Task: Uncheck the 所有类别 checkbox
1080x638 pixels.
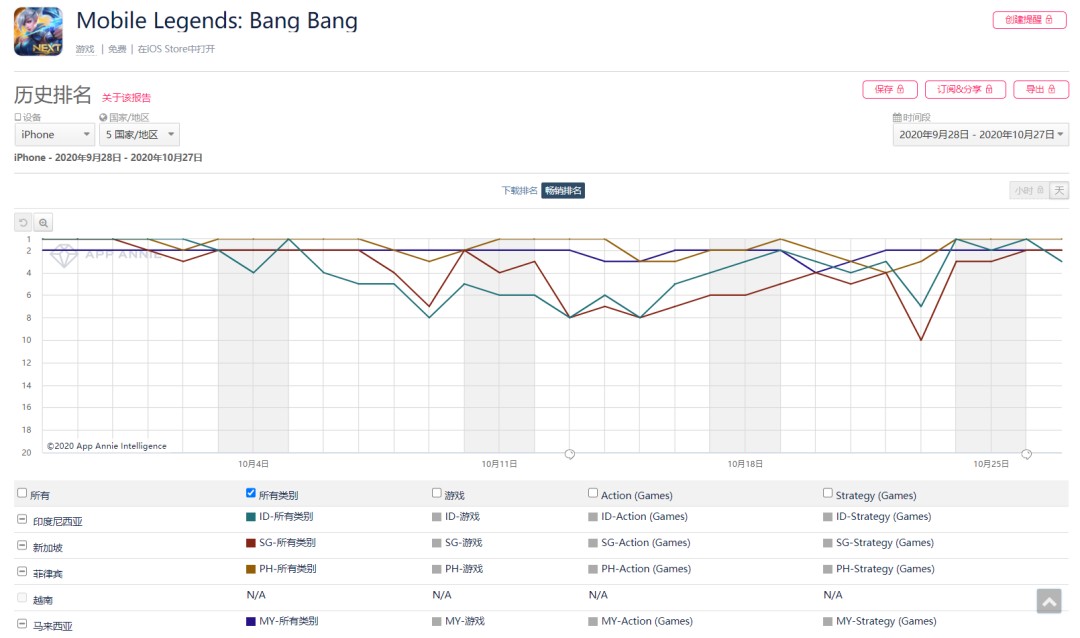Action: (251, 493)
